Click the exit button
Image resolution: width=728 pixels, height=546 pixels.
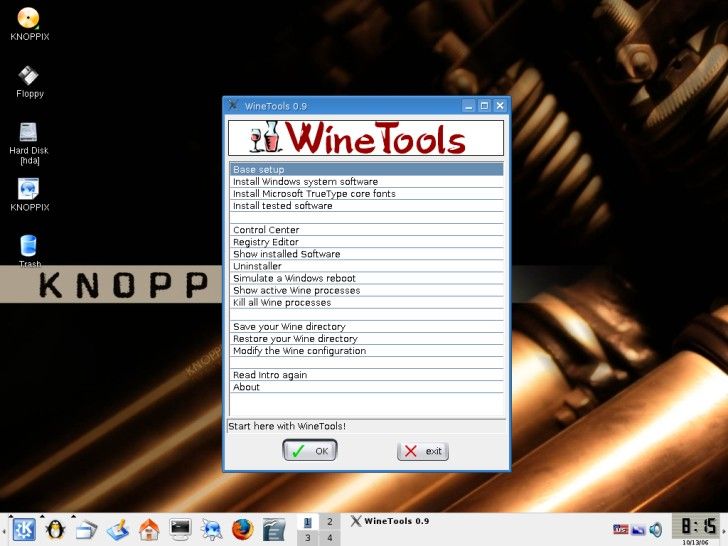pos(423,451)
